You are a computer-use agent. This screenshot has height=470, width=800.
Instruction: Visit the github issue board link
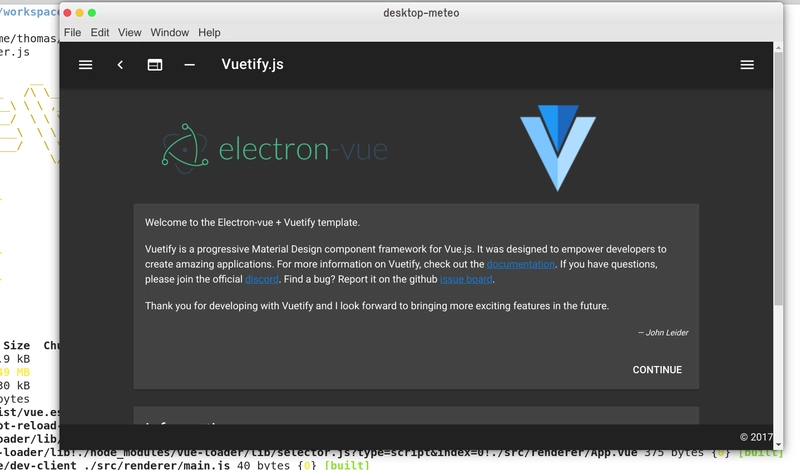click(466, 280)
